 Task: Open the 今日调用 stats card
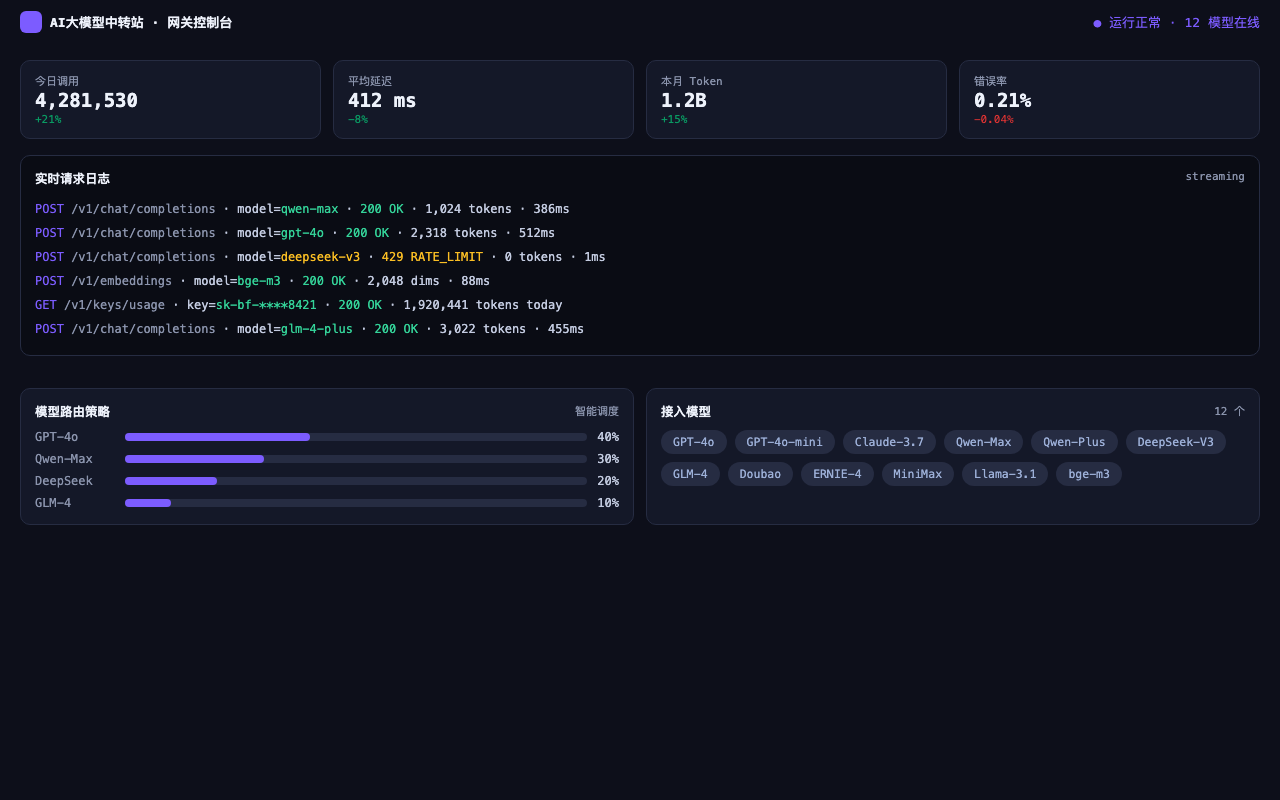[x=170, y=99]
